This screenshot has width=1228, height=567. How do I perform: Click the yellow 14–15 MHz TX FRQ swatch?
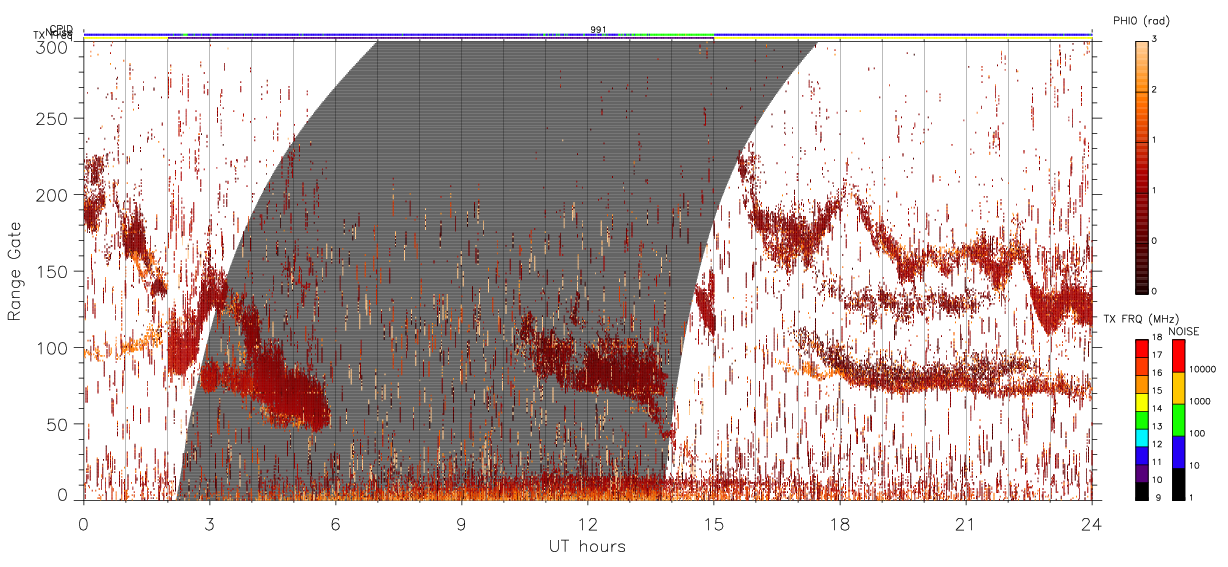click(x=1141, y=402)
